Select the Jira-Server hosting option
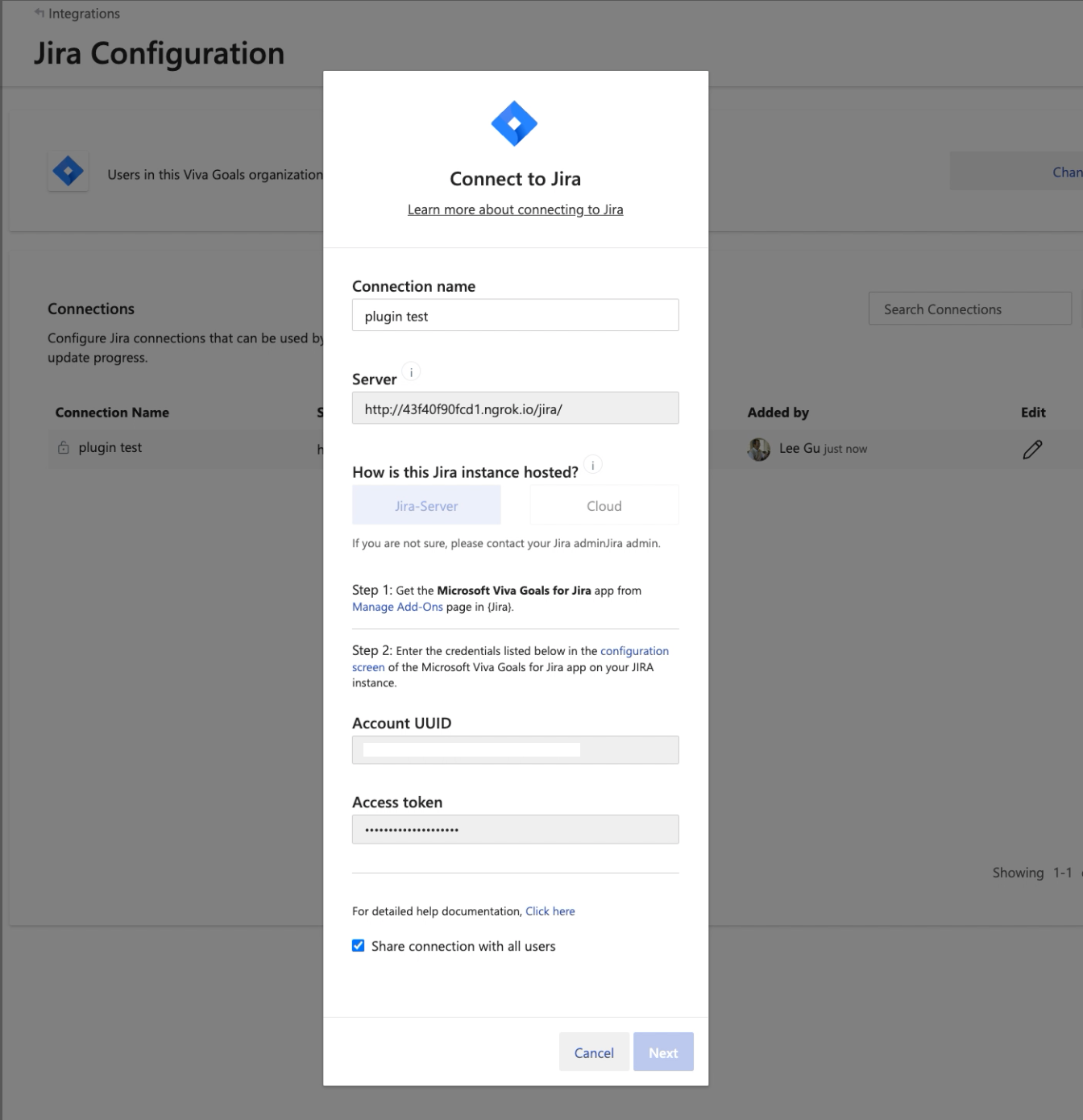The height and width of the screenshot is (1120, 1083). pyautogui.click(x=426, y=505)
